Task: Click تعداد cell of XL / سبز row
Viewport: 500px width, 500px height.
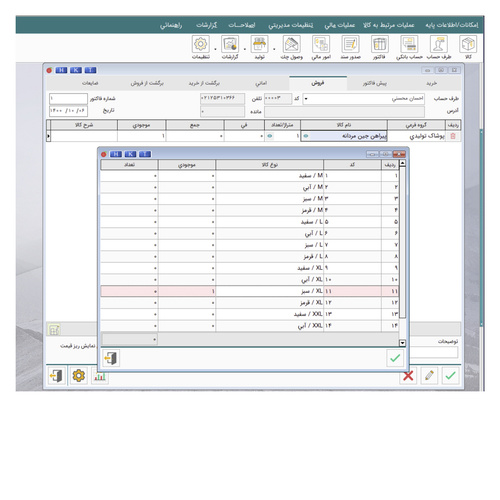Action: [x=129, y=291]
